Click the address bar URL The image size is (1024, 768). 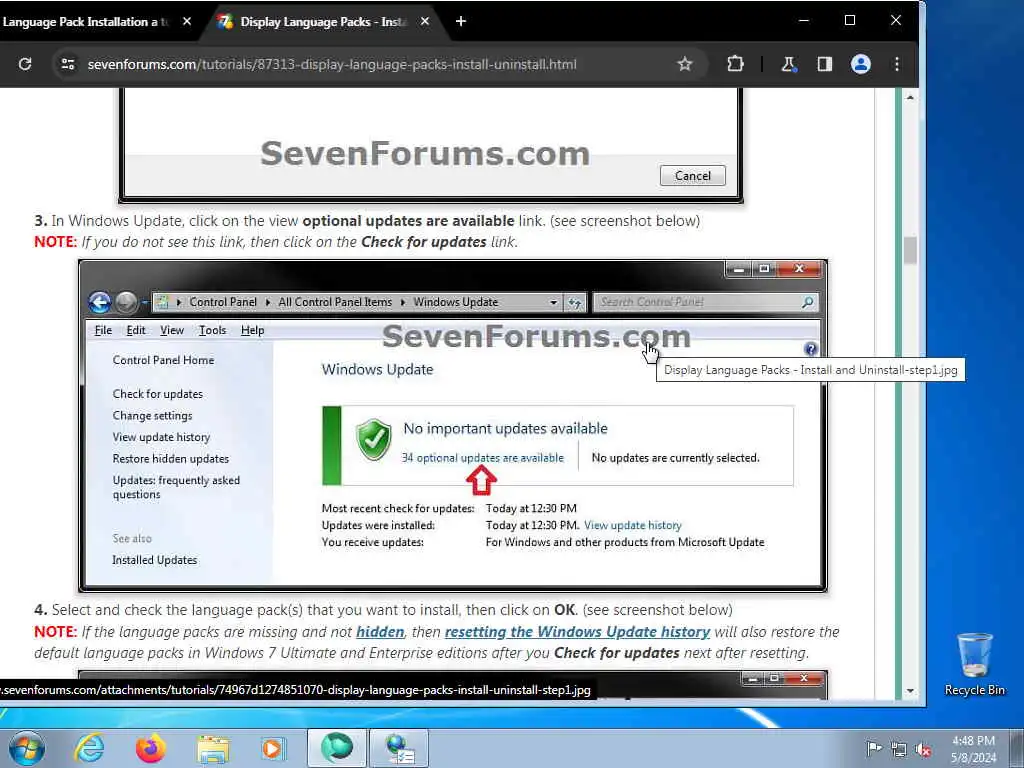pos(332,64)
